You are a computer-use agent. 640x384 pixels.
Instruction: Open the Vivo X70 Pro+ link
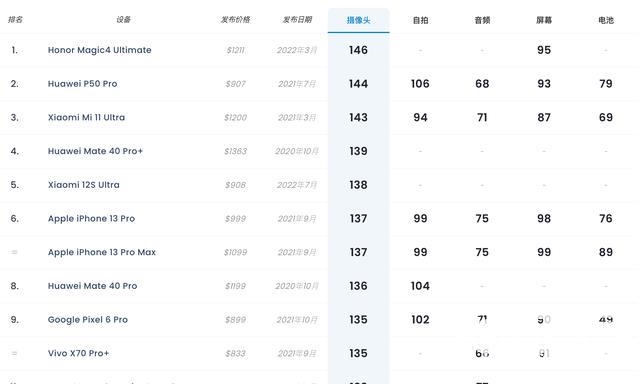[78, 353]
